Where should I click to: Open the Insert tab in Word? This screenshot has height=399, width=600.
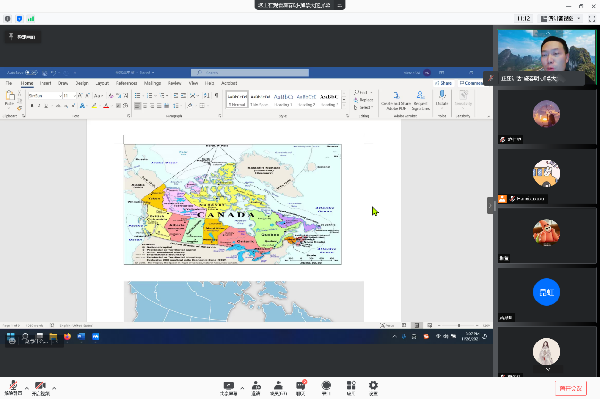45,83
